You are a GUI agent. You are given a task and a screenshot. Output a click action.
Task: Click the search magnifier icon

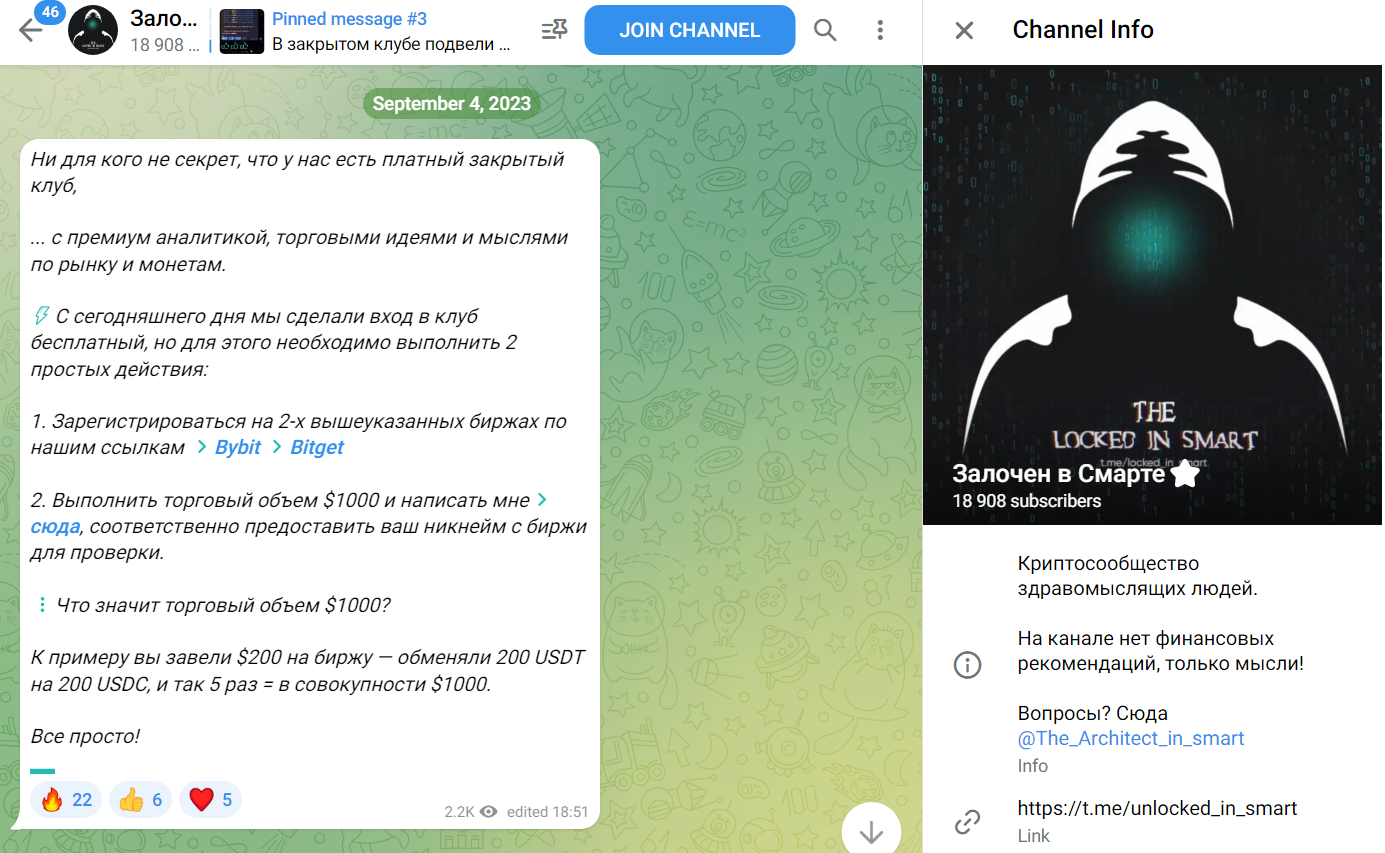coord(825,30)
